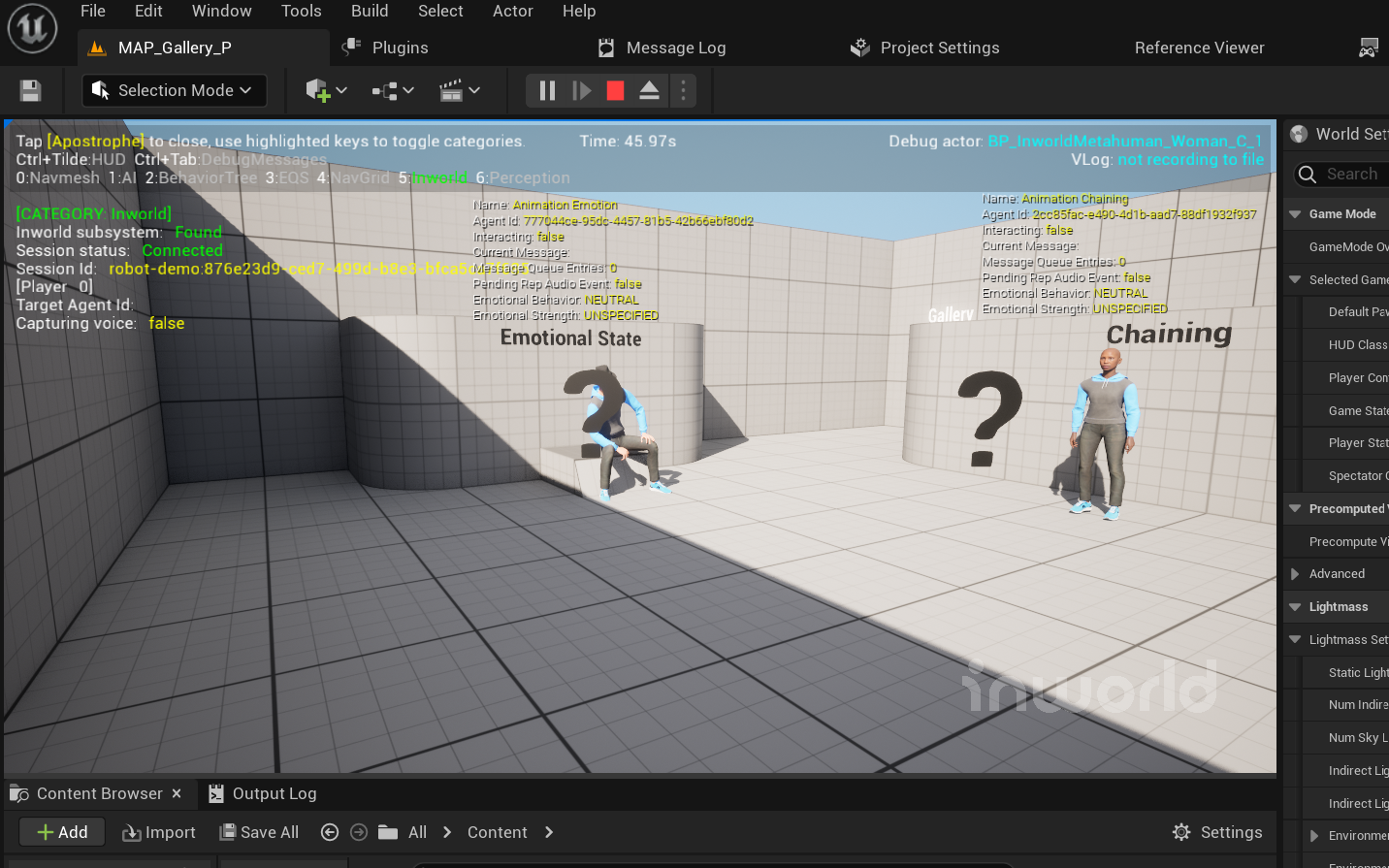Screen dimensions: 1389x868
Task: Switch to Reference Viewer tab
Action: (1199, 48)
